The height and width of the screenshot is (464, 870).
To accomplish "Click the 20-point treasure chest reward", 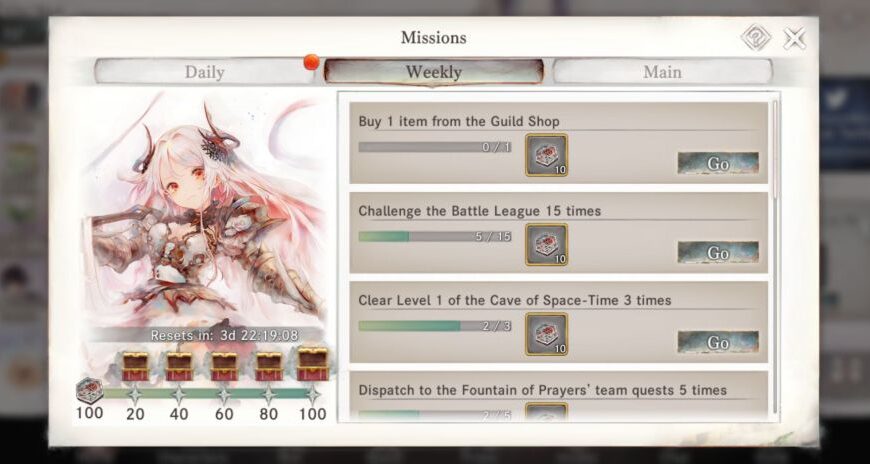I will 135,366.
